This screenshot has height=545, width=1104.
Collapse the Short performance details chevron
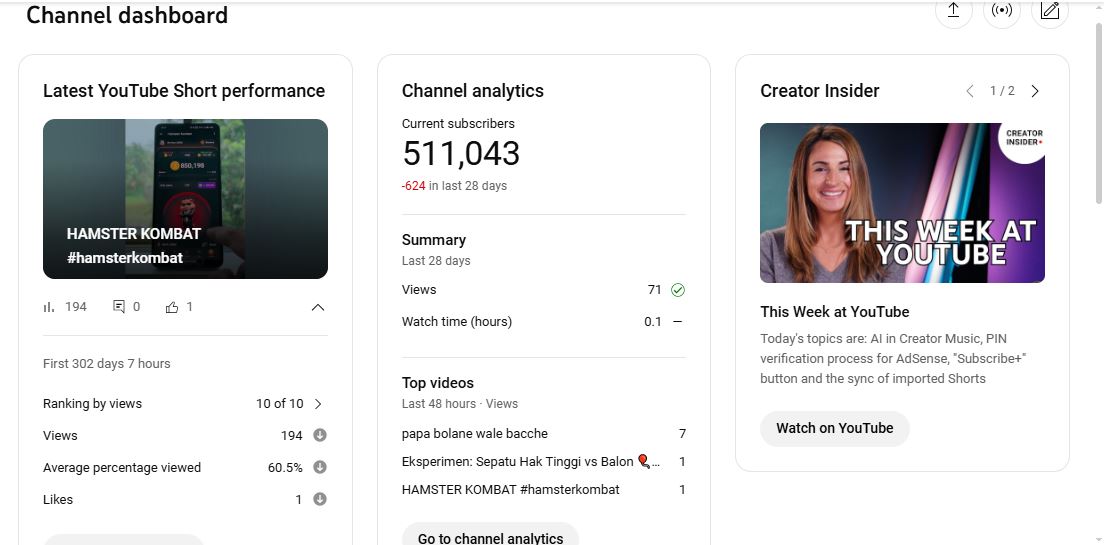318,307
